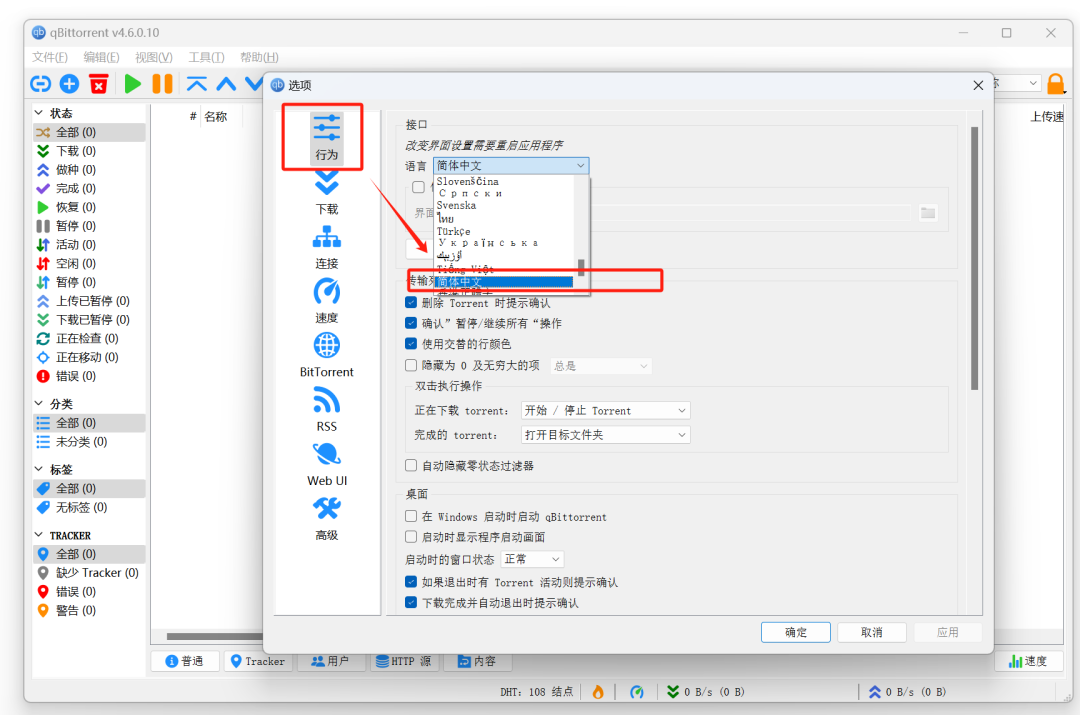Viewport: 1080px width, 715px height.
Task: Click the move up queue icon
Action: [x=227, y=84]
